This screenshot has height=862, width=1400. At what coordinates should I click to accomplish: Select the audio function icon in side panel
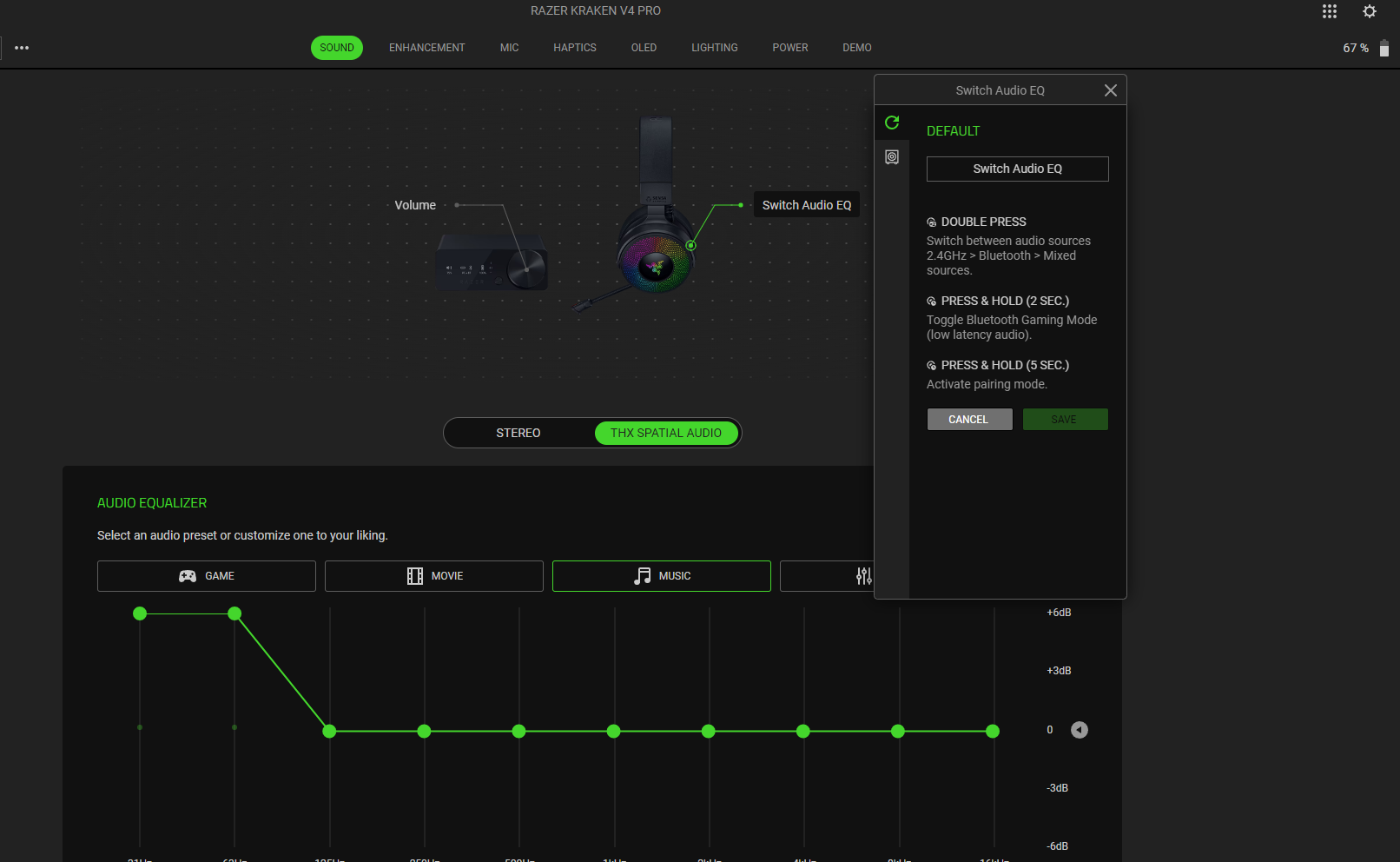[892, 157]
